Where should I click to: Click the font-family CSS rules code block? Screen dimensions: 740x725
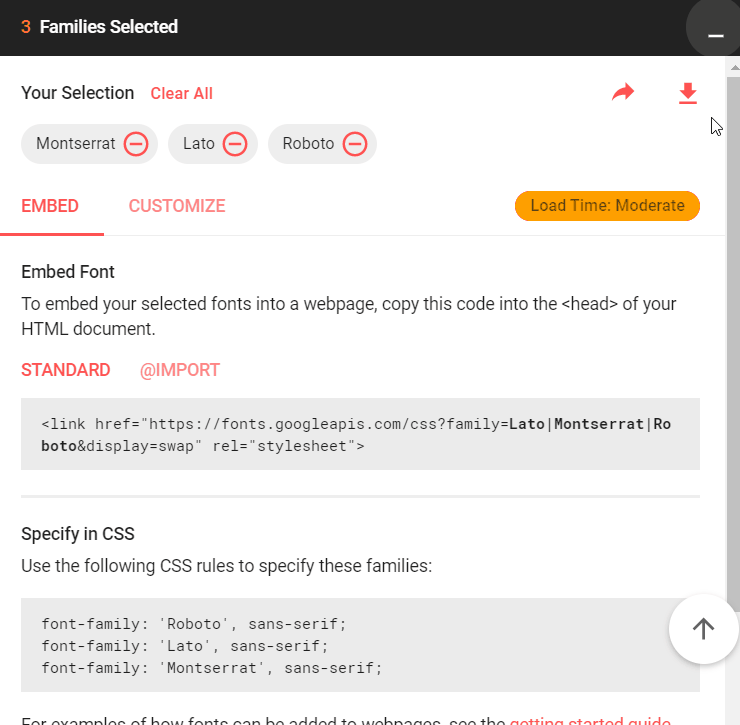(340, 644)
